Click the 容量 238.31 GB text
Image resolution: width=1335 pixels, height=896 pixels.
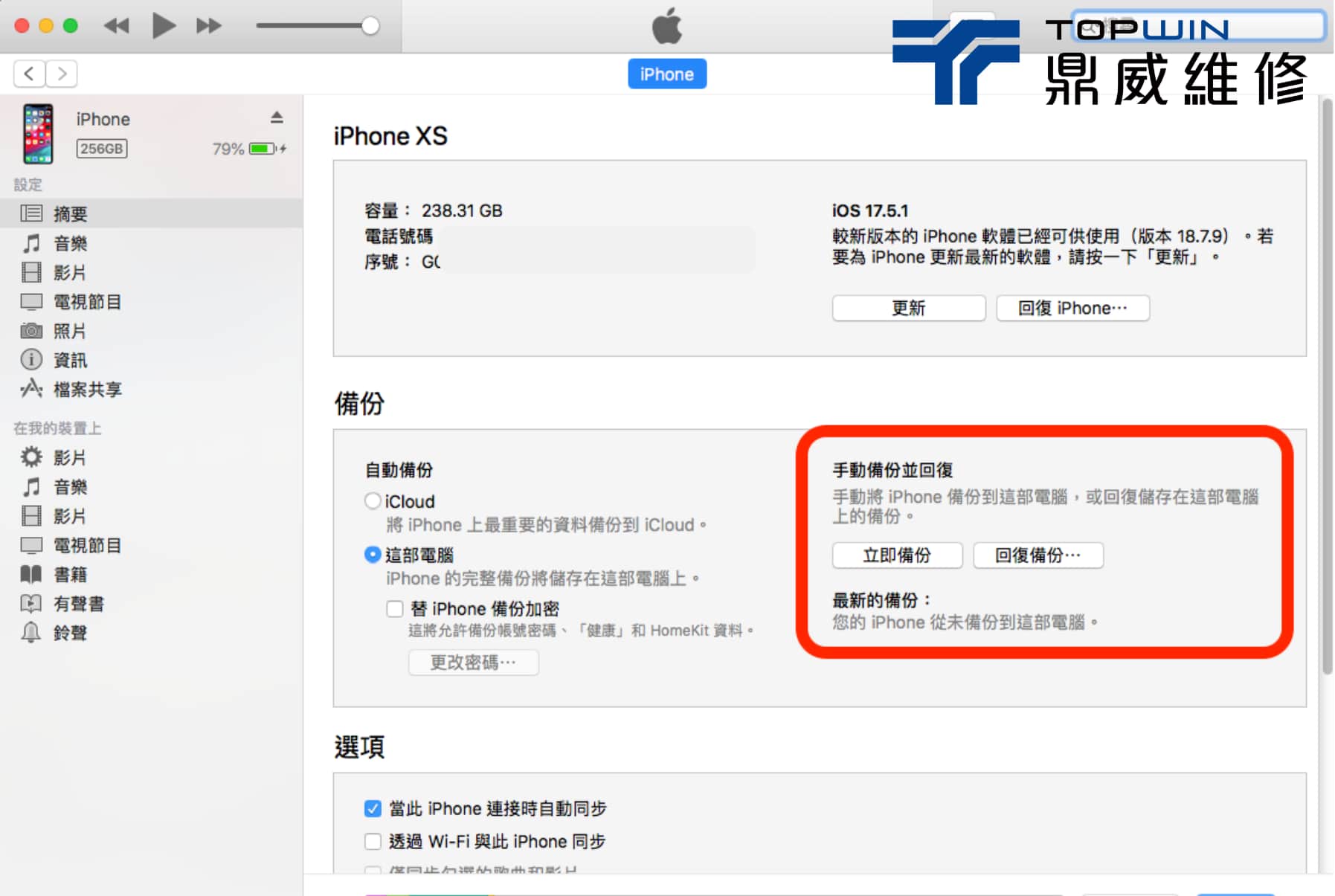coord(434,210)
